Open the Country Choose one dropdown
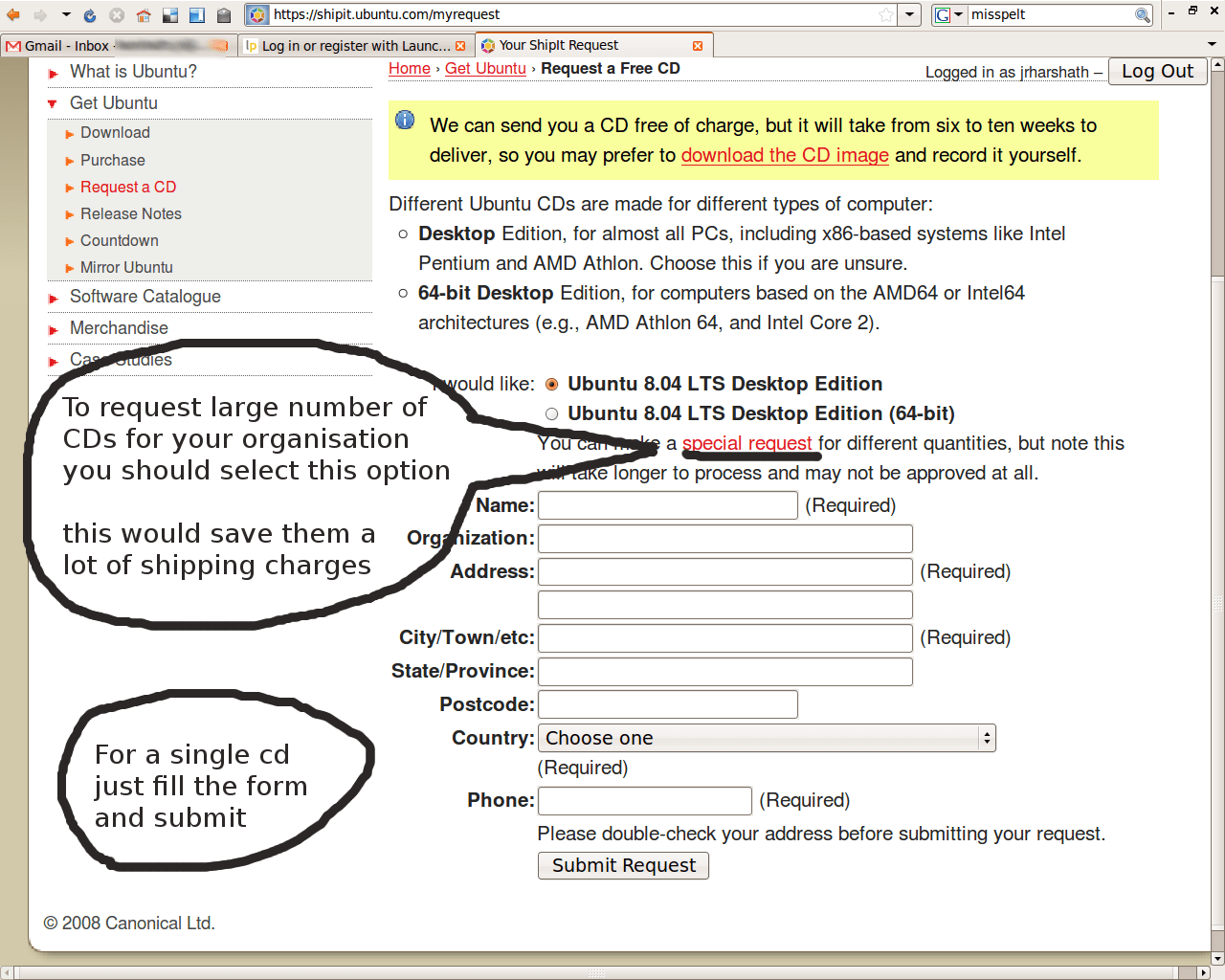Screen dimensions: 1225x980 (767, 738)
